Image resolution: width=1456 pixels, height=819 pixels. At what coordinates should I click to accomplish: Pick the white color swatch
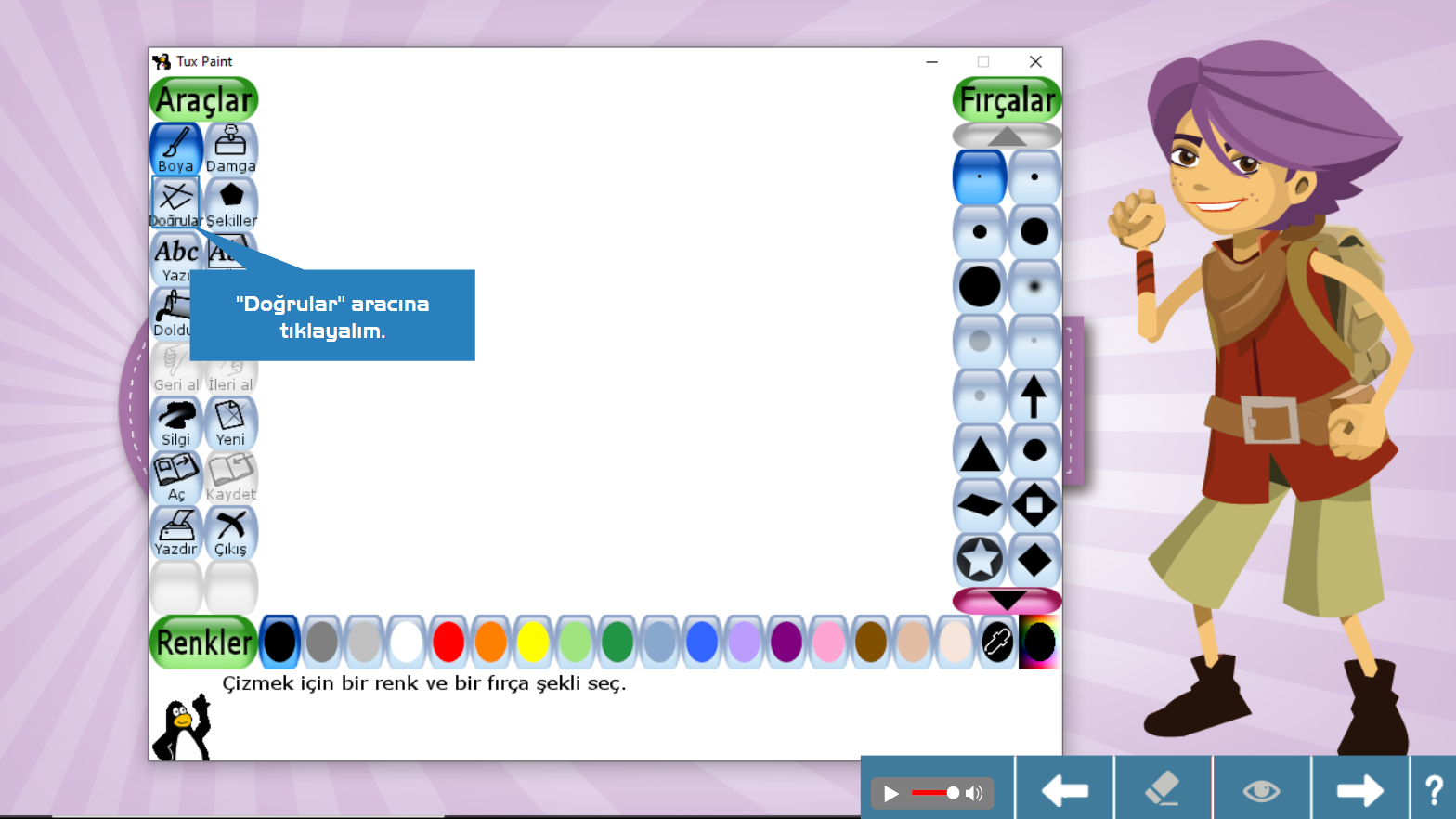pos(406,642)
